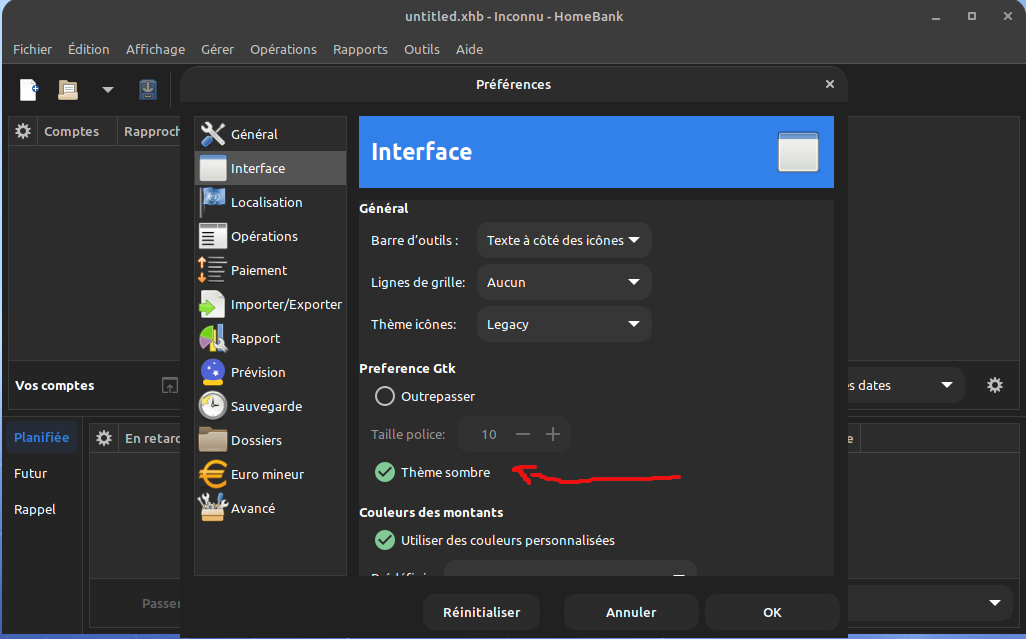Select the Euro mineur icon
Image resolution: width=1026 pixels, height=639 pixels.
(x=213, y=474)
